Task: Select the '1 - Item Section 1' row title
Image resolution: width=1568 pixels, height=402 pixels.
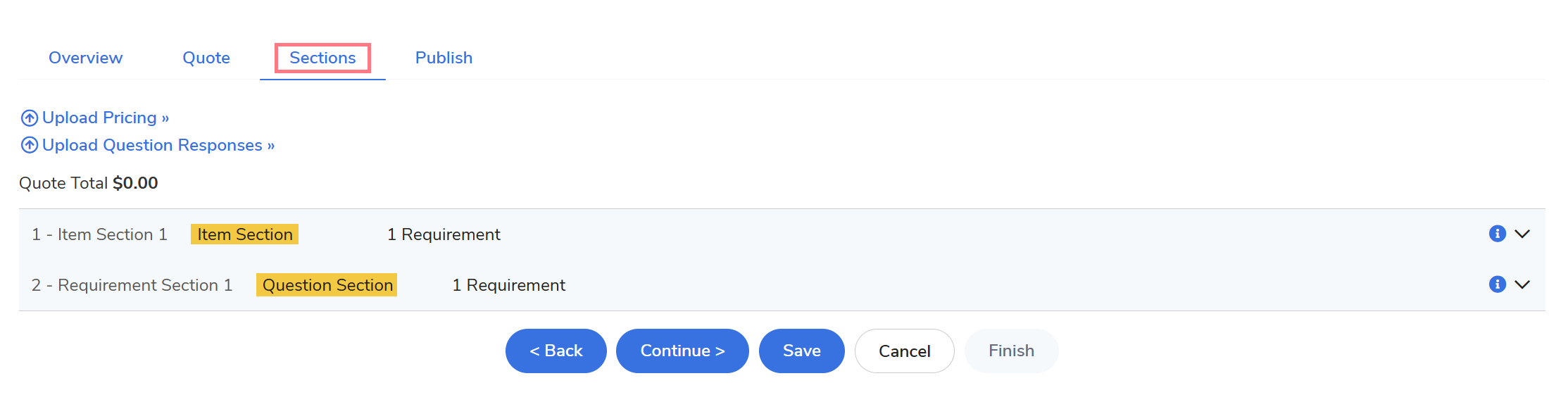Action: 99,234
